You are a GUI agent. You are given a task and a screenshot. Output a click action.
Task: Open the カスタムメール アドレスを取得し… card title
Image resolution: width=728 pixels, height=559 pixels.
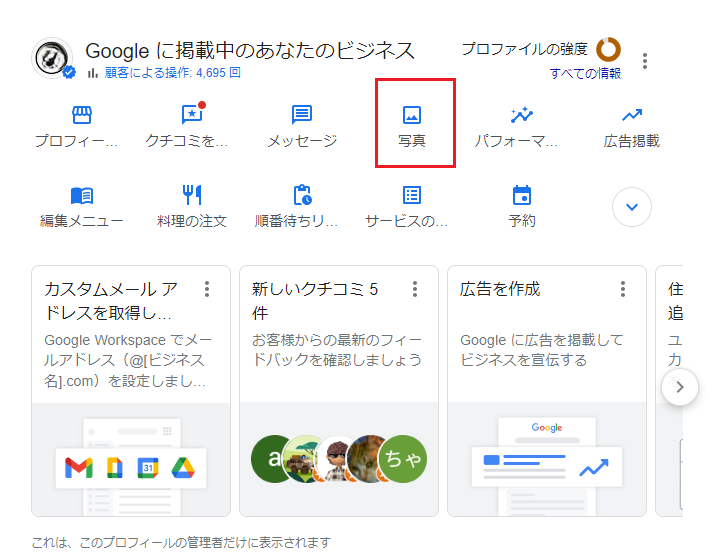click(x=111, y=301)
